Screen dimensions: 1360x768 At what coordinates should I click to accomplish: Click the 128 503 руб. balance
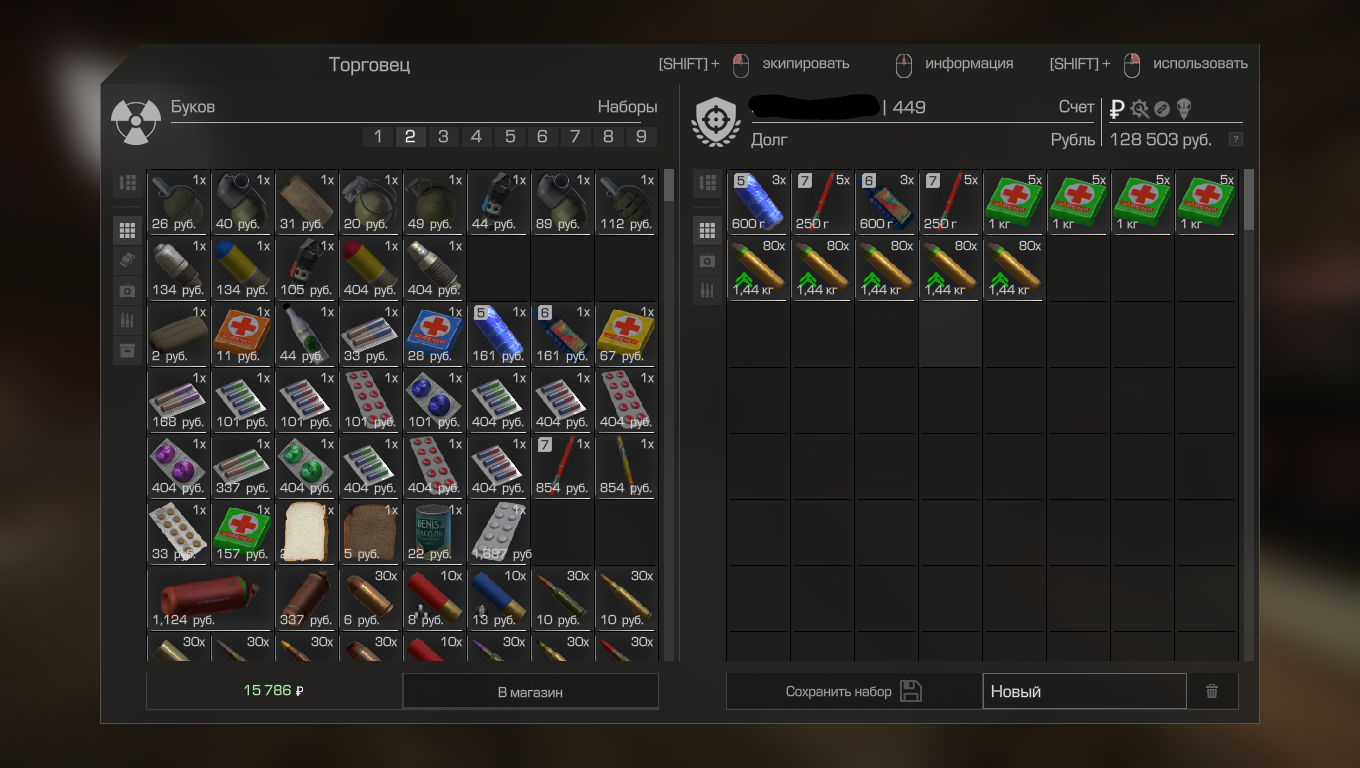pos(1161,140)
